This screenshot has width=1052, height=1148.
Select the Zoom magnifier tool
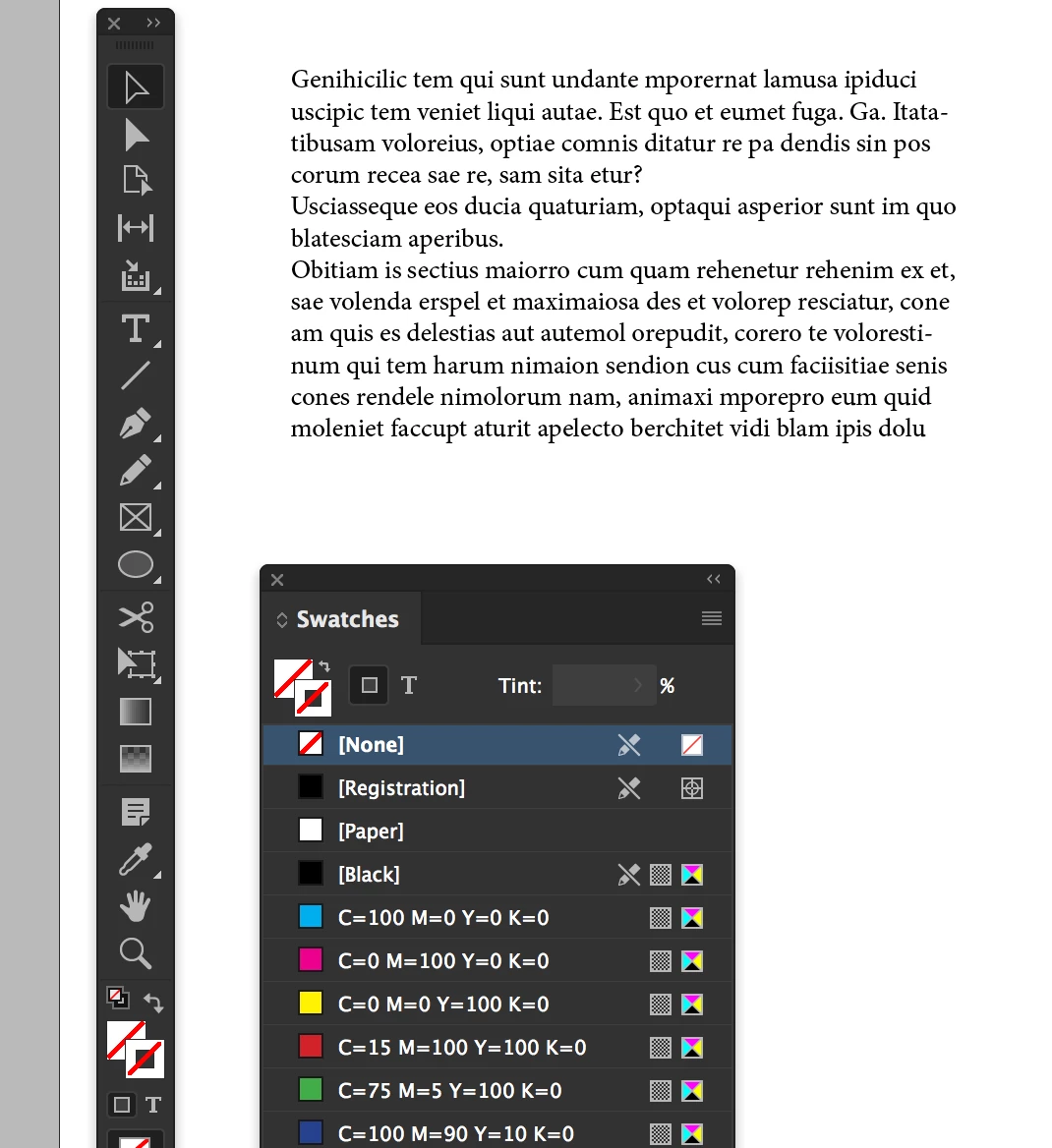137,954
